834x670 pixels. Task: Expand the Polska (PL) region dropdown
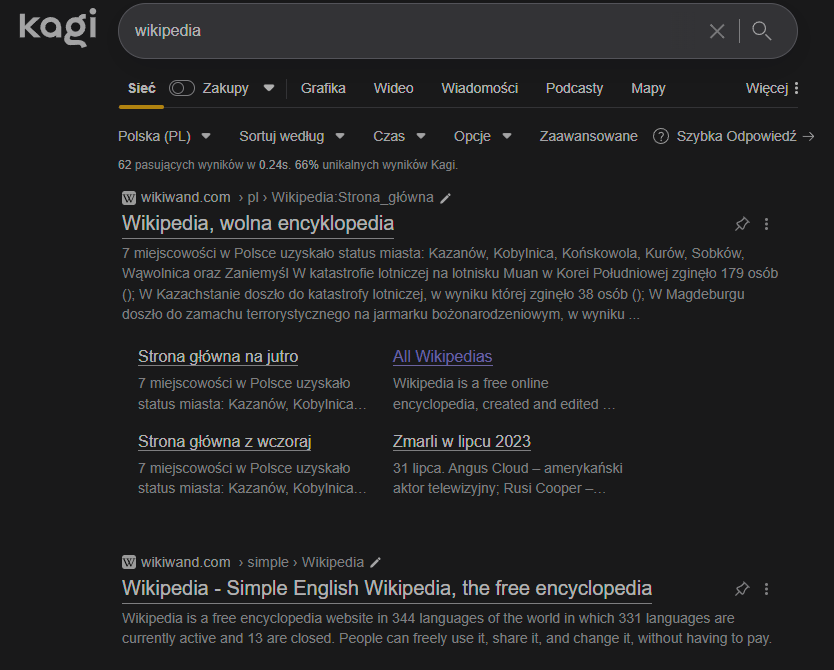click(164, 136)
